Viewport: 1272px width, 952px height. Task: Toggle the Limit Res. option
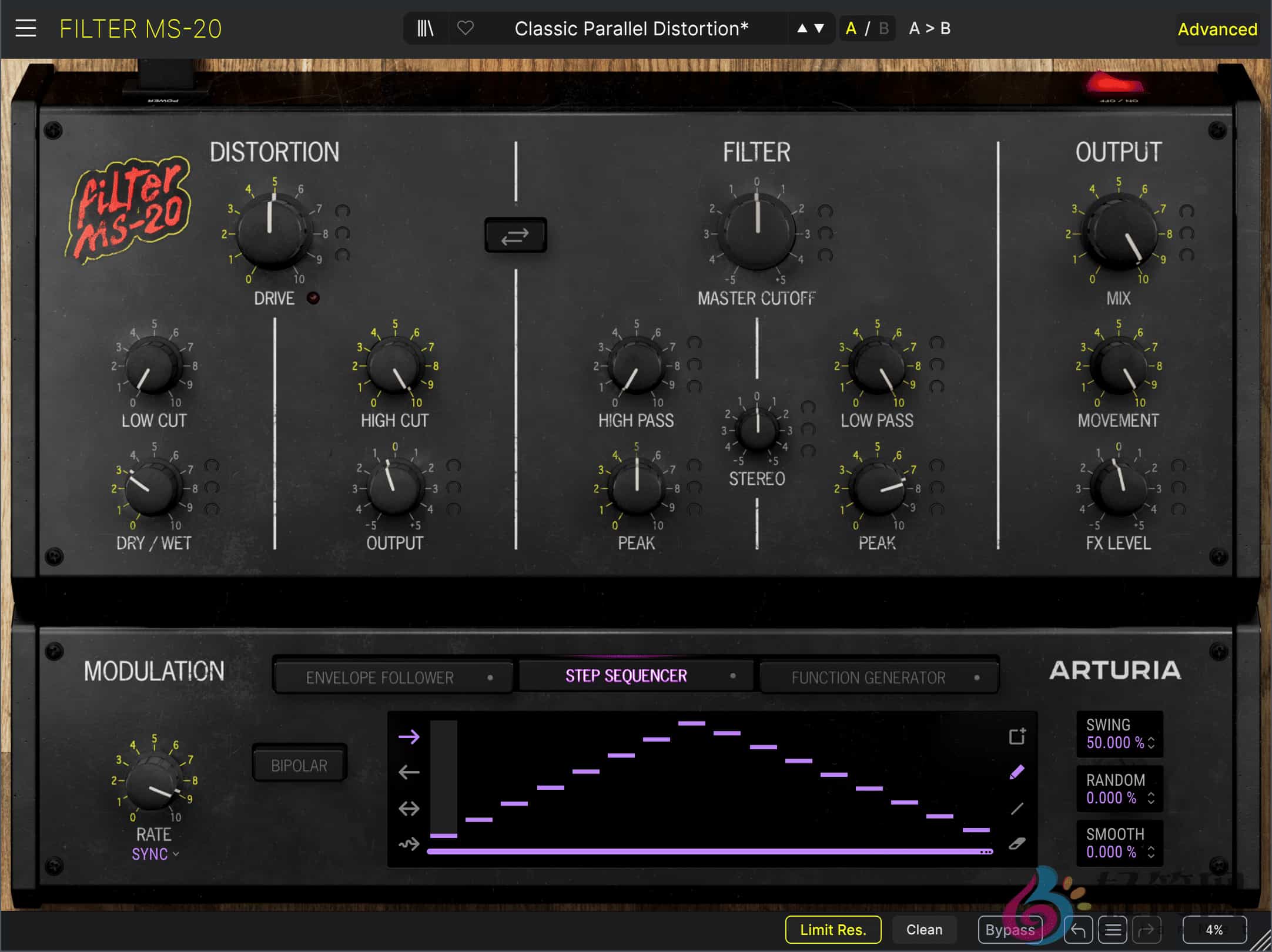pyautogui.click(x=833, y=930)
